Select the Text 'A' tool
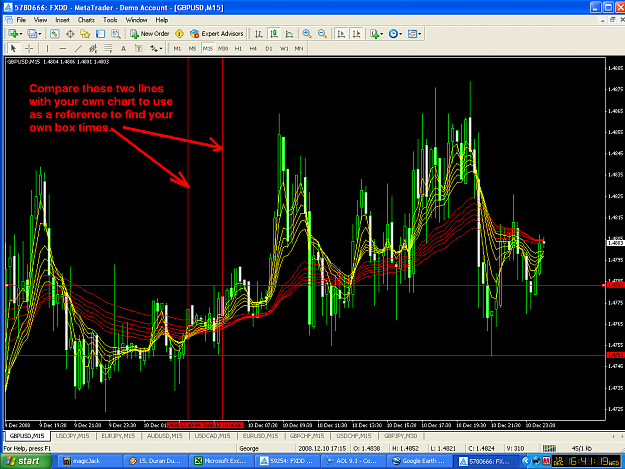The width and height of the screenshot is (625, 469). (123, 49)
